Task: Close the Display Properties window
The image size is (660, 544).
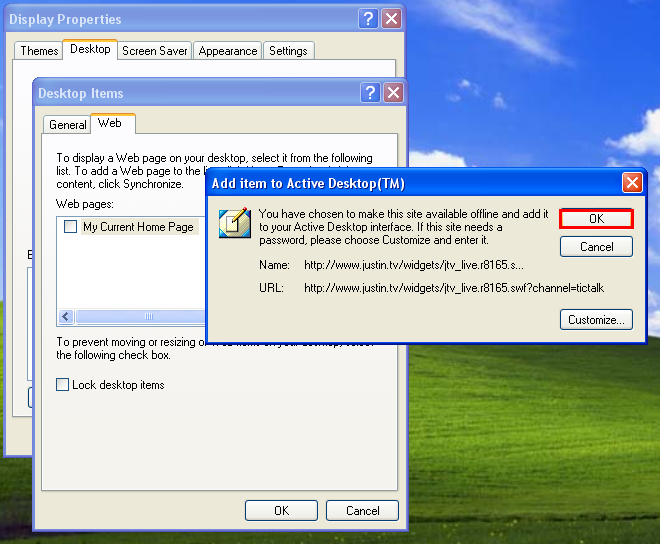Action: click(391, 19)
